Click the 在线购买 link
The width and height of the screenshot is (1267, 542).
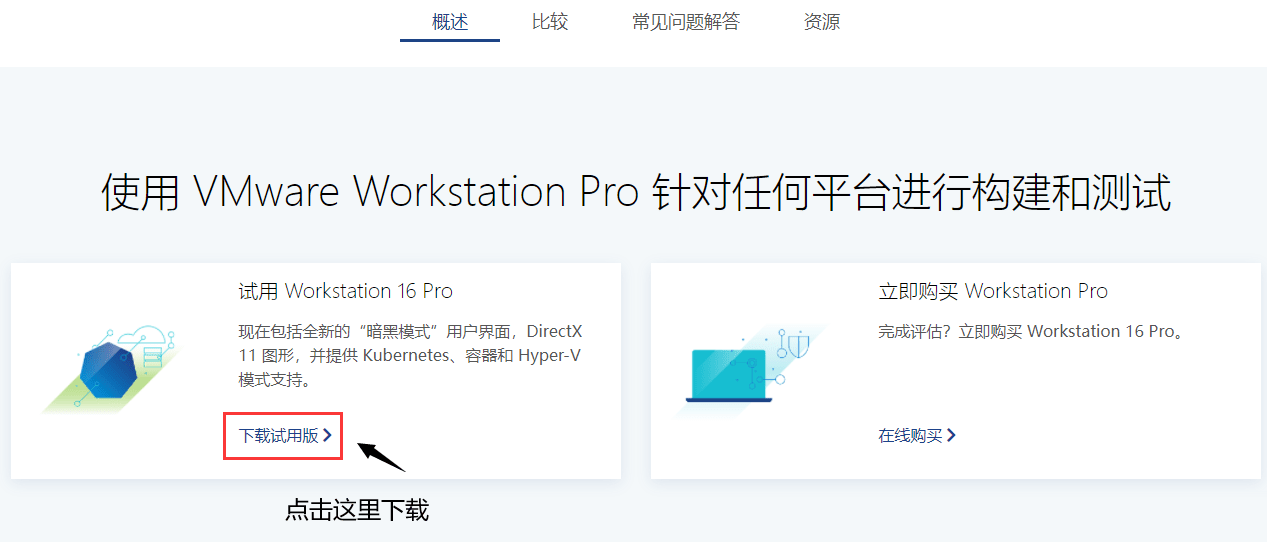(917, 436)
